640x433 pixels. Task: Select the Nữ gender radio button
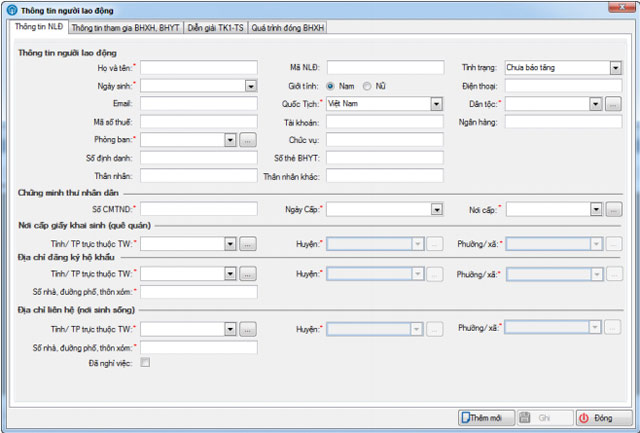coord(367,86)
